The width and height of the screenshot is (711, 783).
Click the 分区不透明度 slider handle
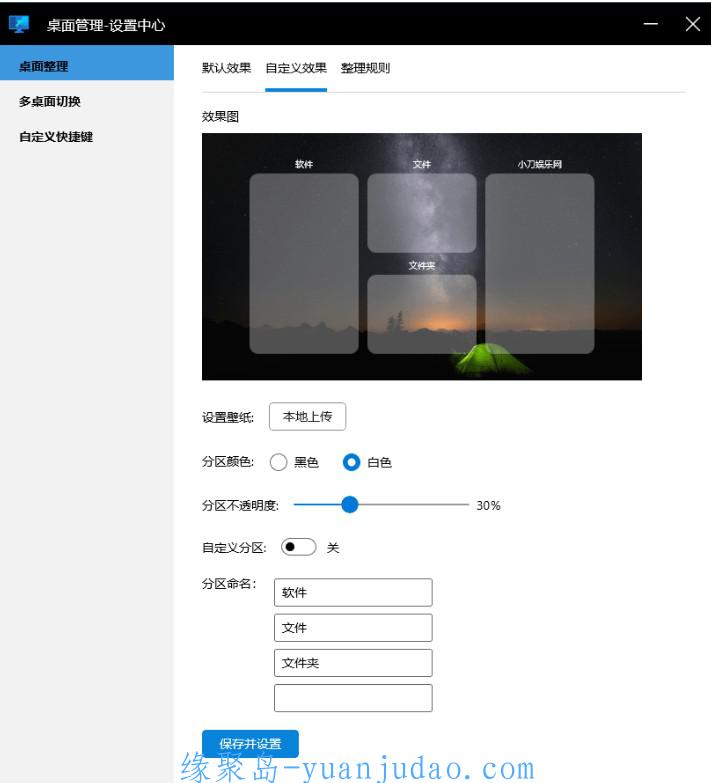tap(350, 505)
